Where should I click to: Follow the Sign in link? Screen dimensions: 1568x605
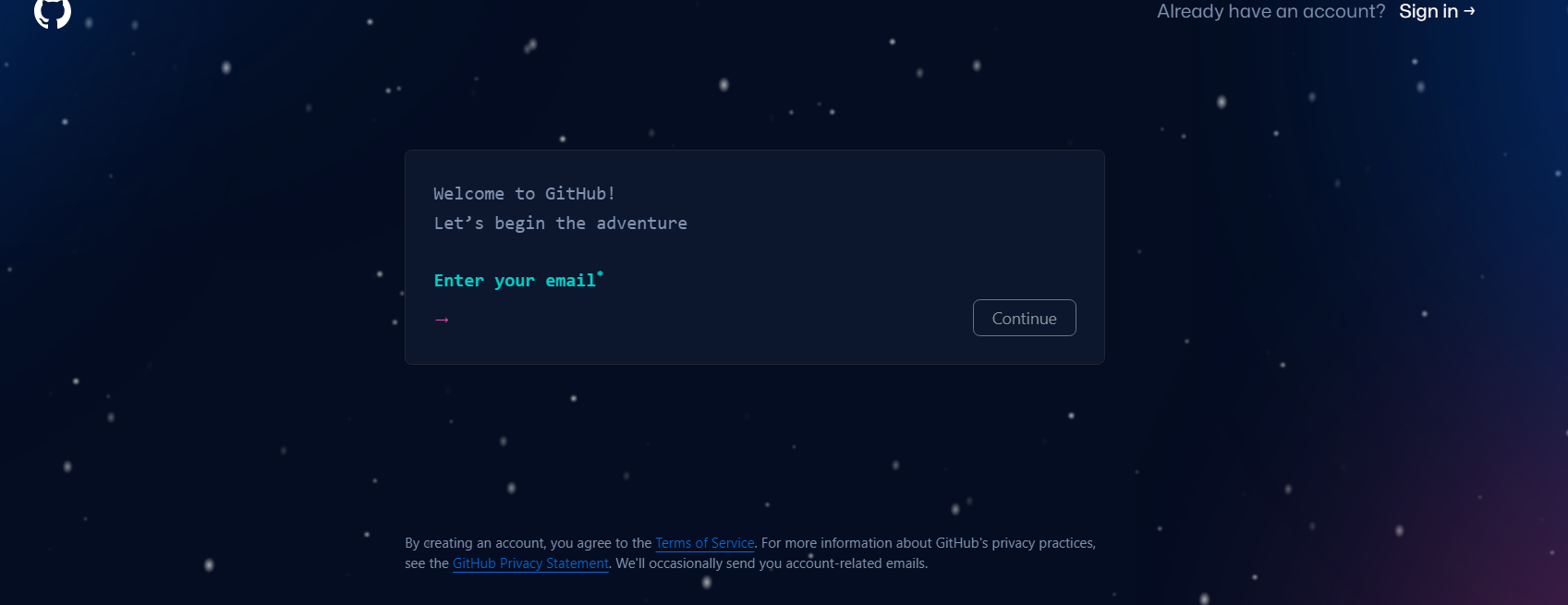point(1437,11)
